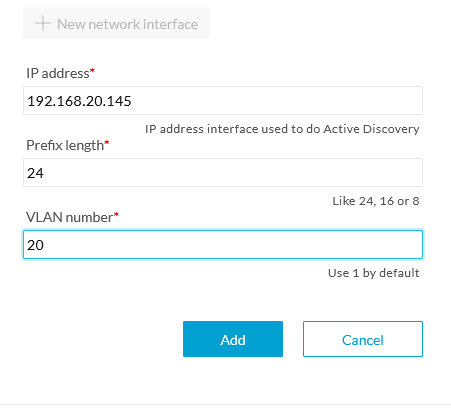Place cursor on the value 24
The width and height of the screenshot is (451, 408).
(x=35, y=173)
